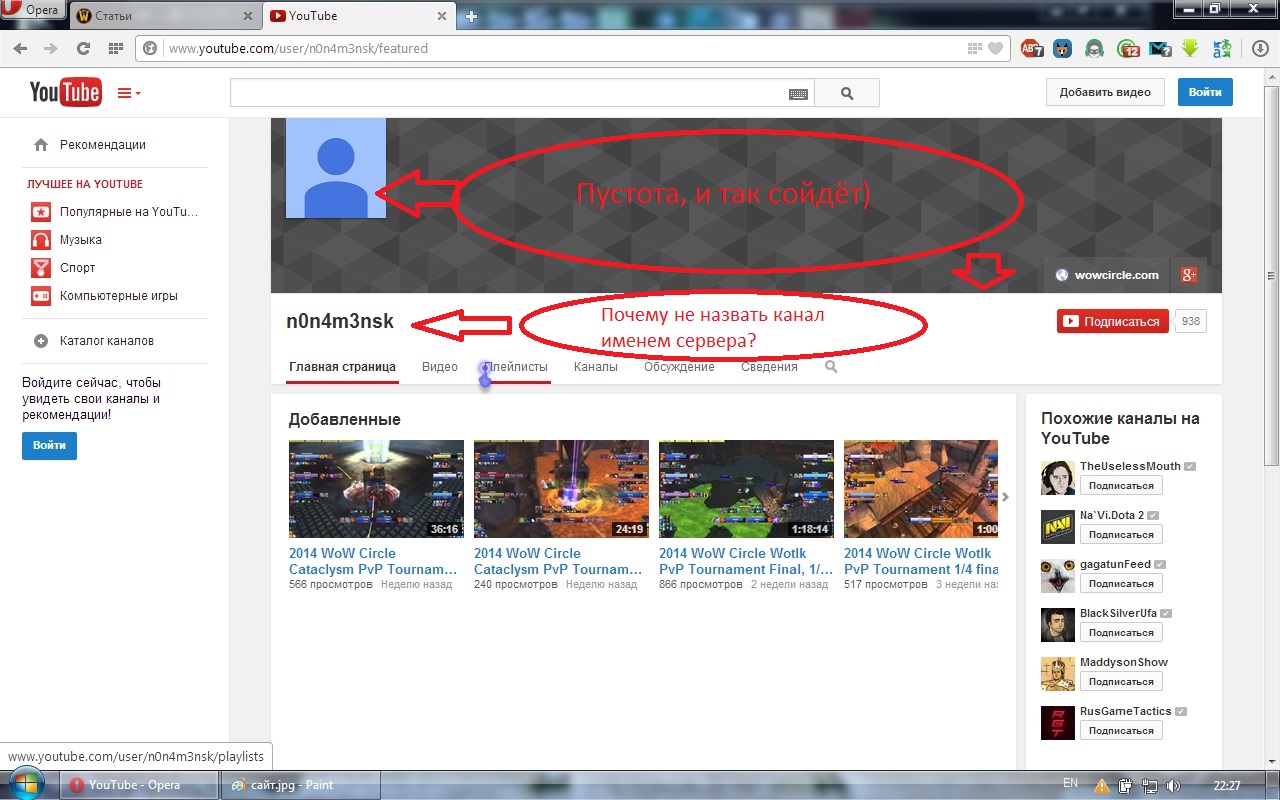
Task: Open video title with 240 просмотров
Action: coord(558,561)
